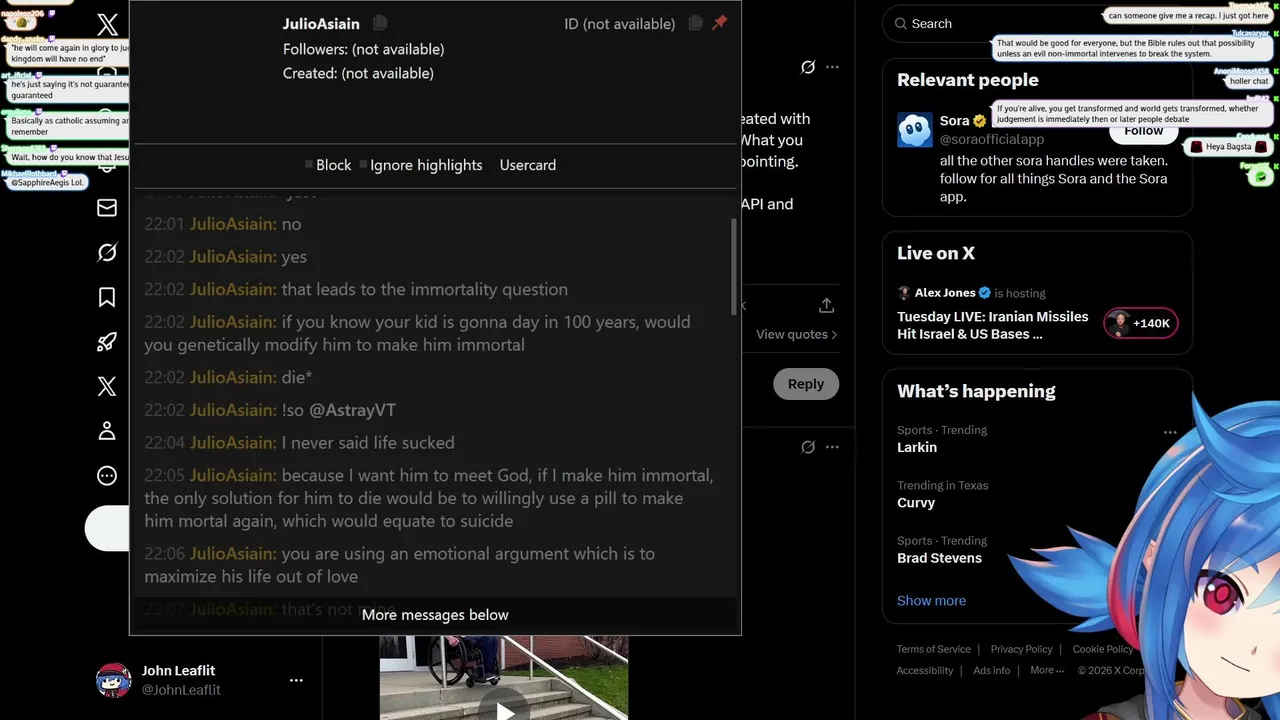Open more options on the top post
The width and height of the screenshot is (1280, 720).
coord(832,67)
